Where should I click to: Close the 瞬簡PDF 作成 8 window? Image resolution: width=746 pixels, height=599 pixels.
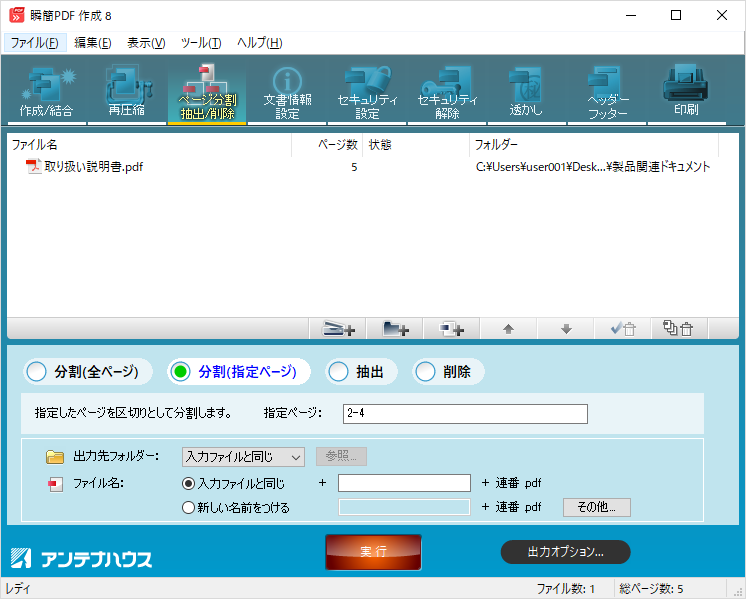tap(721, 15)
